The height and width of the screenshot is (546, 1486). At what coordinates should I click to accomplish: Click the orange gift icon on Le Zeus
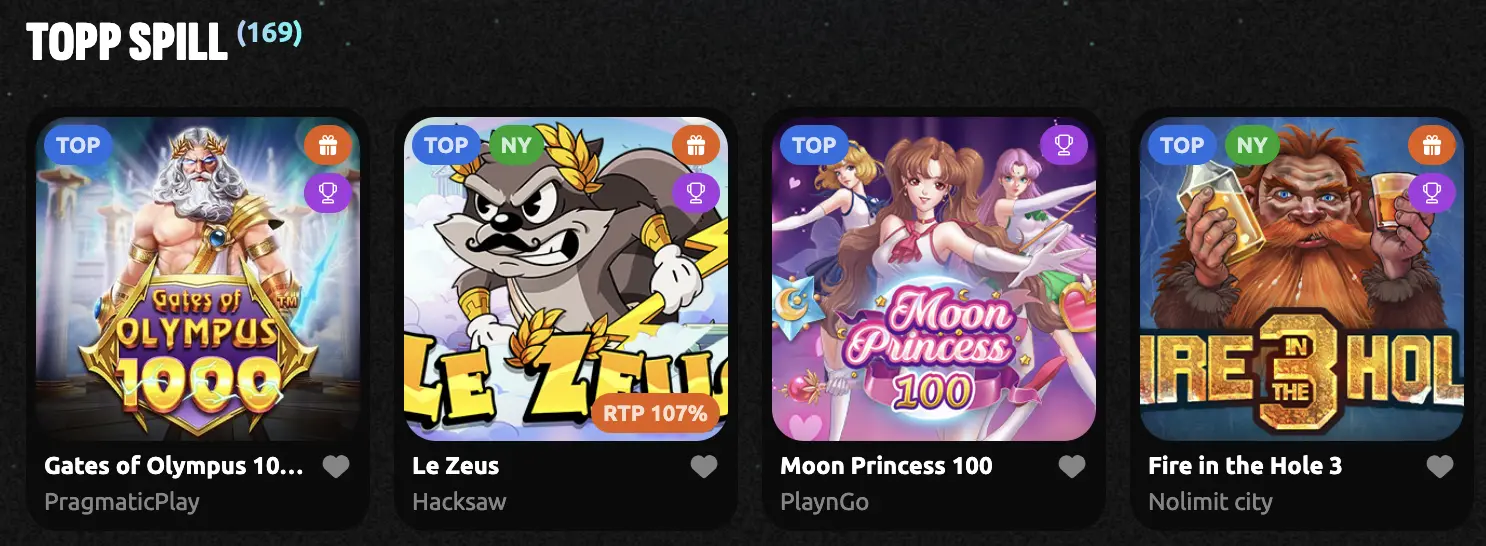pos(696,146)
